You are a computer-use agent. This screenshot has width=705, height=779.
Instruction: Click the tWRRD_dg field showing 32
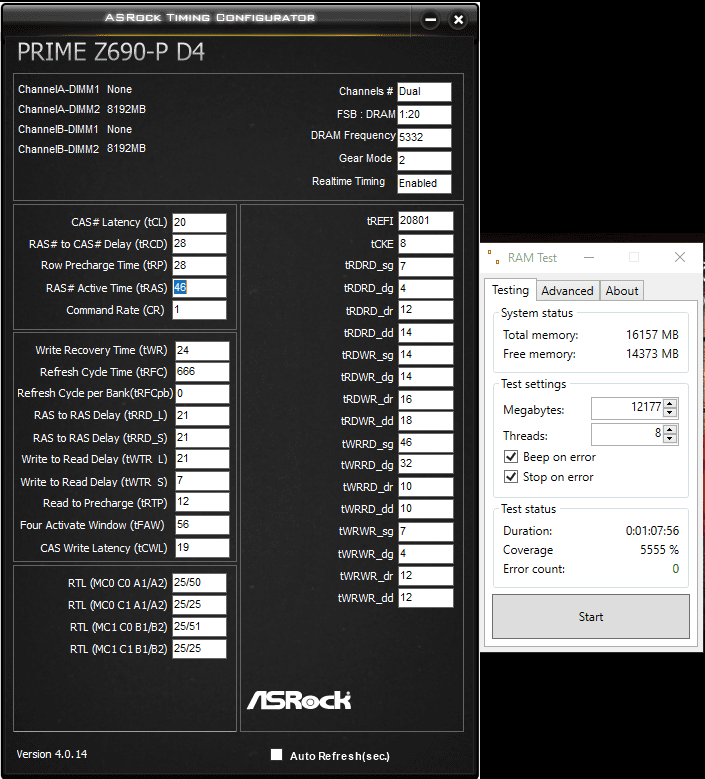tap(426, 464)
